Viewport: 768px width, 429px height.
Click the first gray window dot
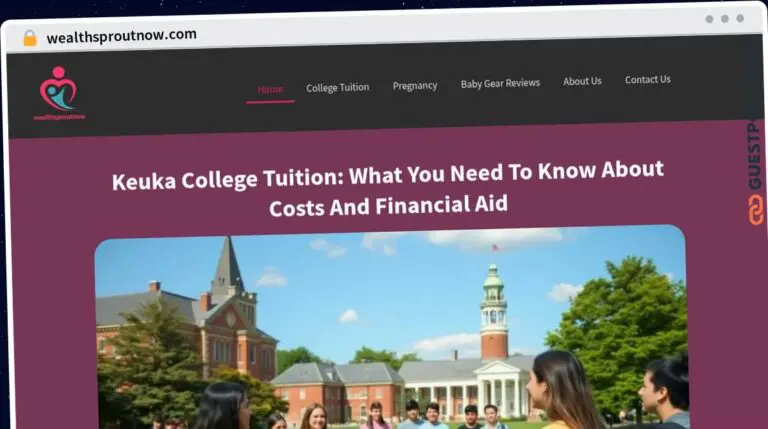coord(709,19)
